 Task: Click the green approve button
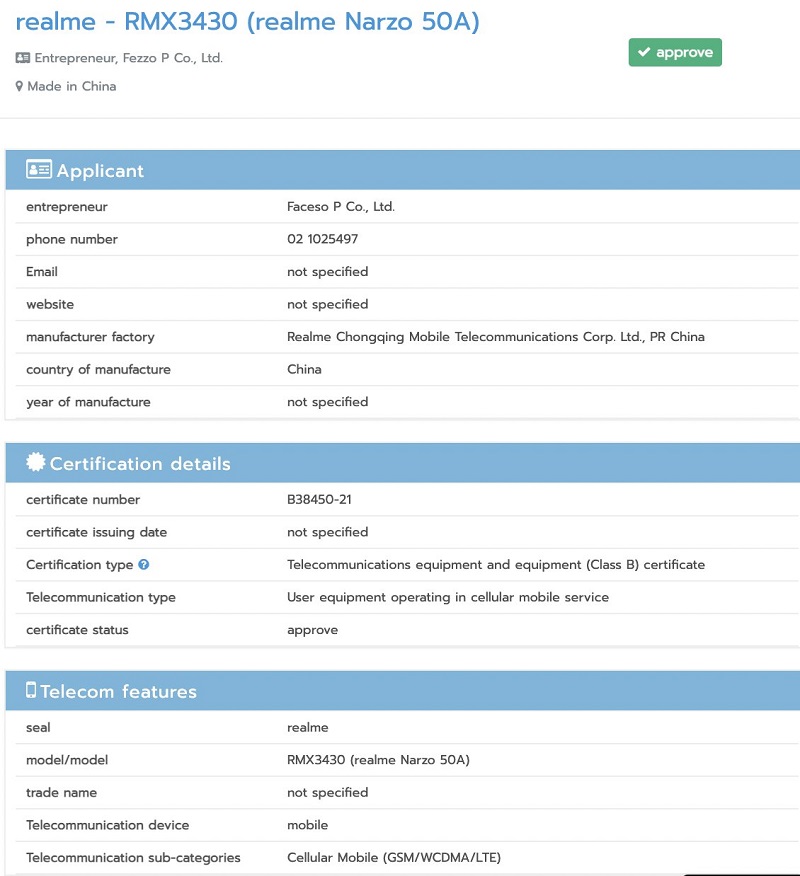[x=675, y=53]
